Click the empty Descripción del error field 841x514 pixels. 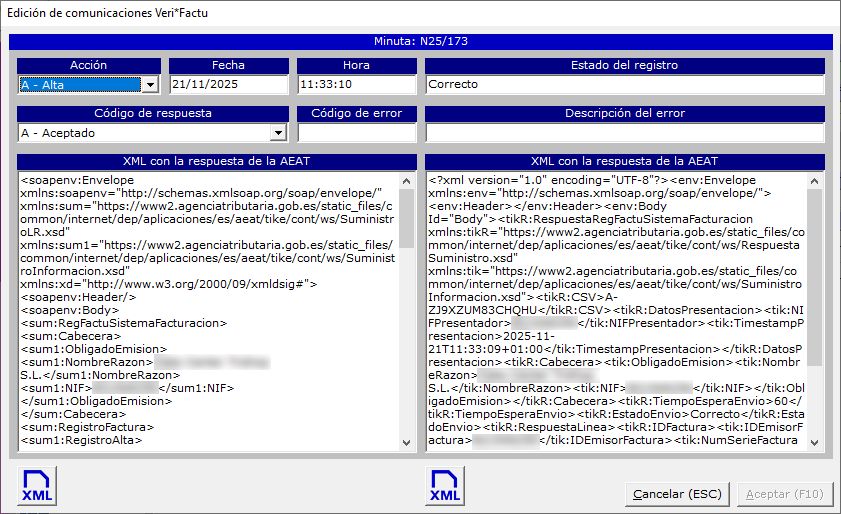(624, 133)
